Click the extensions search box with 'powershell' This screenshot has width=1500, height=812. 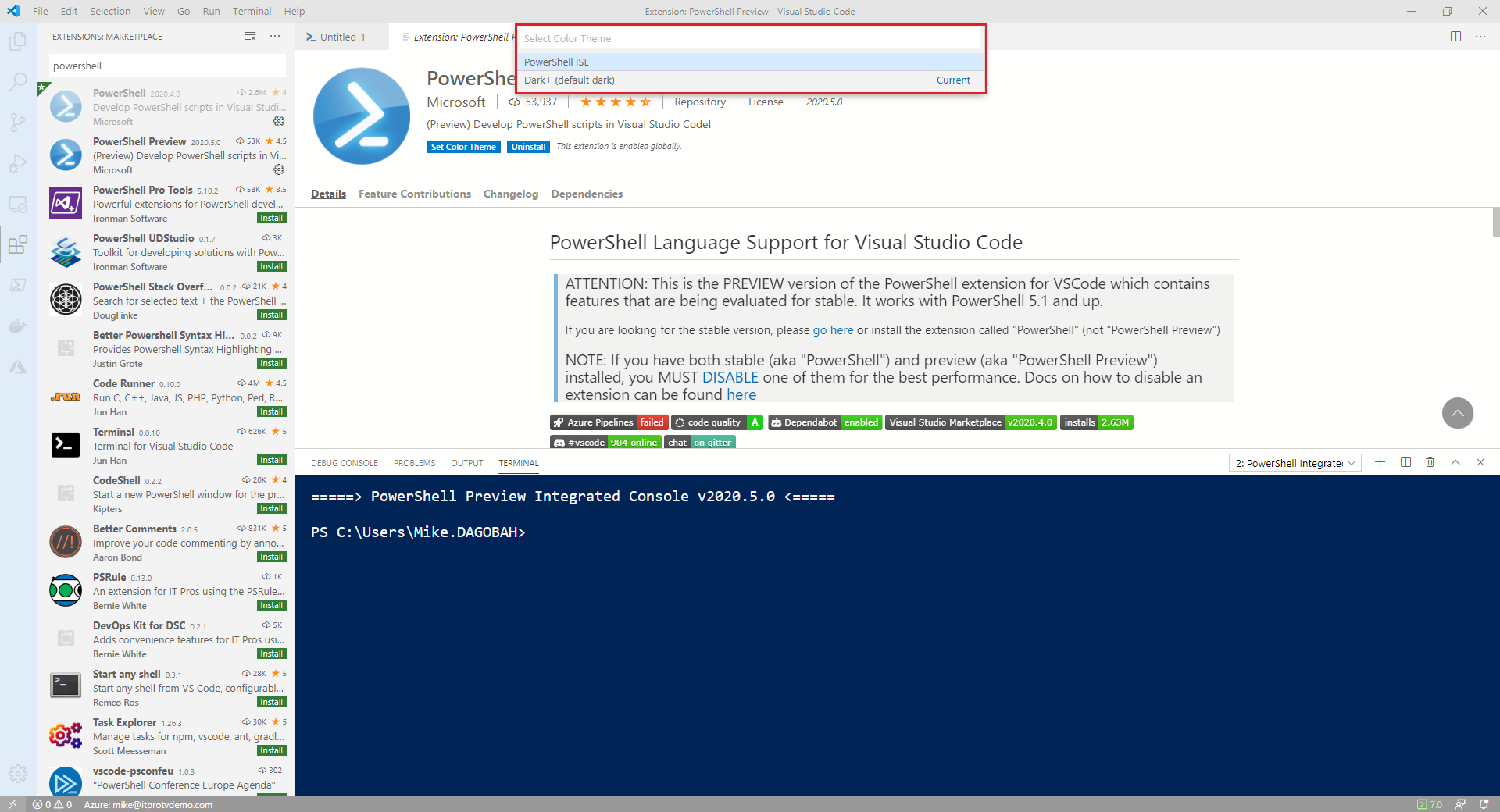pos(167,66)
